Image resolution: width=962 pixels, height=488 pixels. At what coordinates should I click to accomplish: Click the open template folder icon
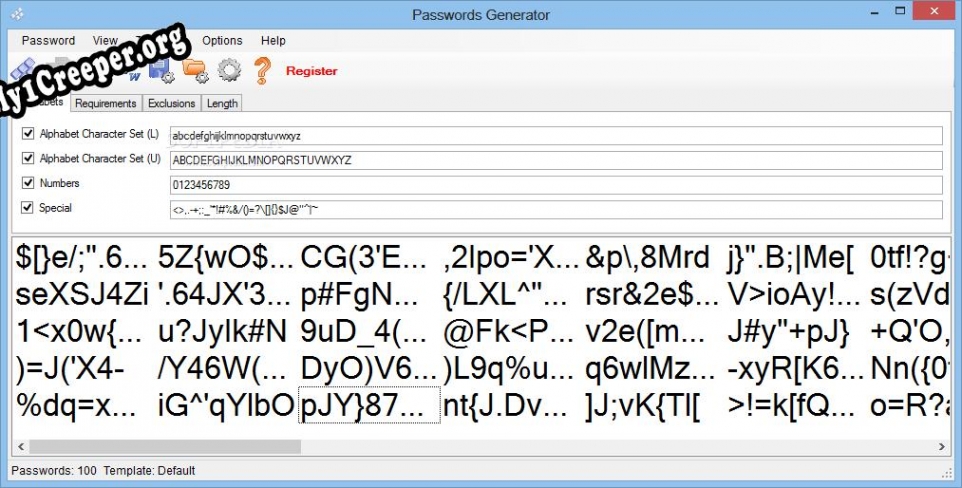(195, 71)
